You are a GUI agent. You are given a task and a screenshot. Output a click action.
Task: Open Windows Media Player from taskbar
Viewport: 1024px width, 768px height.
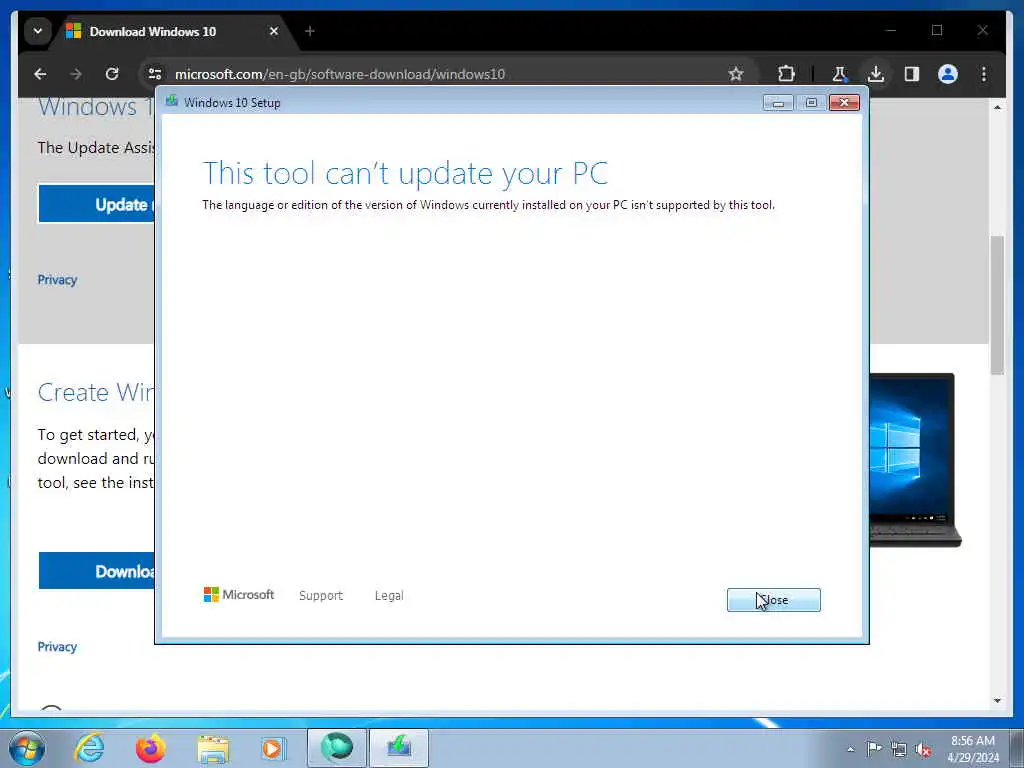(273, 748)
